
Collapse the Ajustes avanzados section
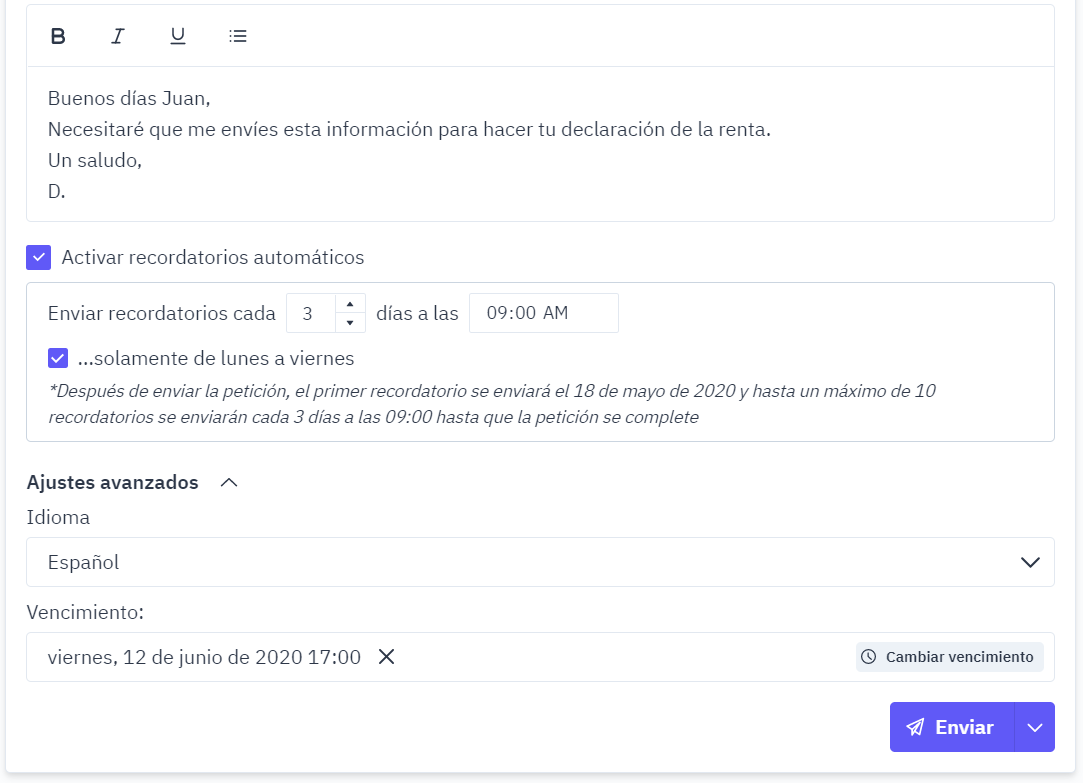229,482
